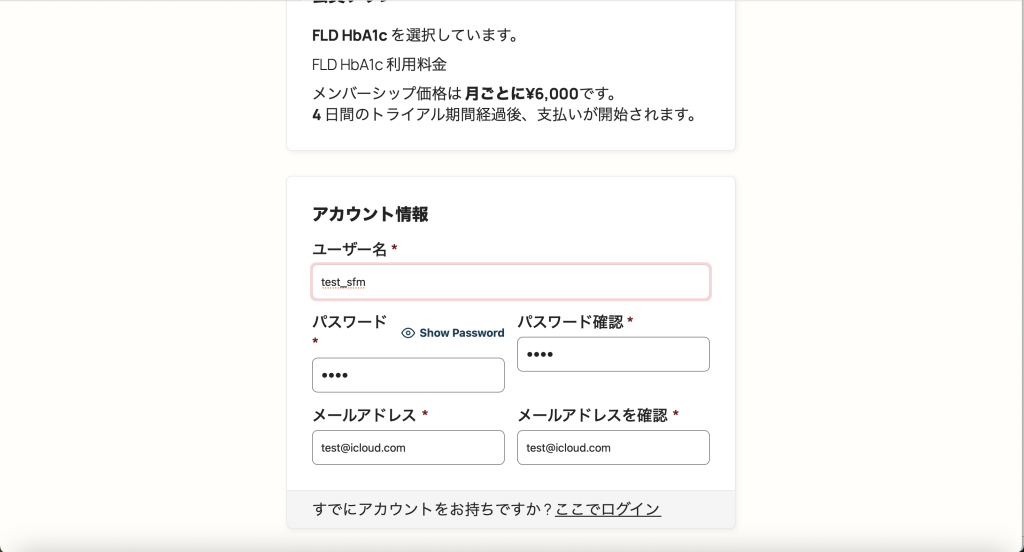This screenshot has width=1024, height=552.
Task: Click into the パスワード input field
Action: pyautogui.click(x=408, y=375)
